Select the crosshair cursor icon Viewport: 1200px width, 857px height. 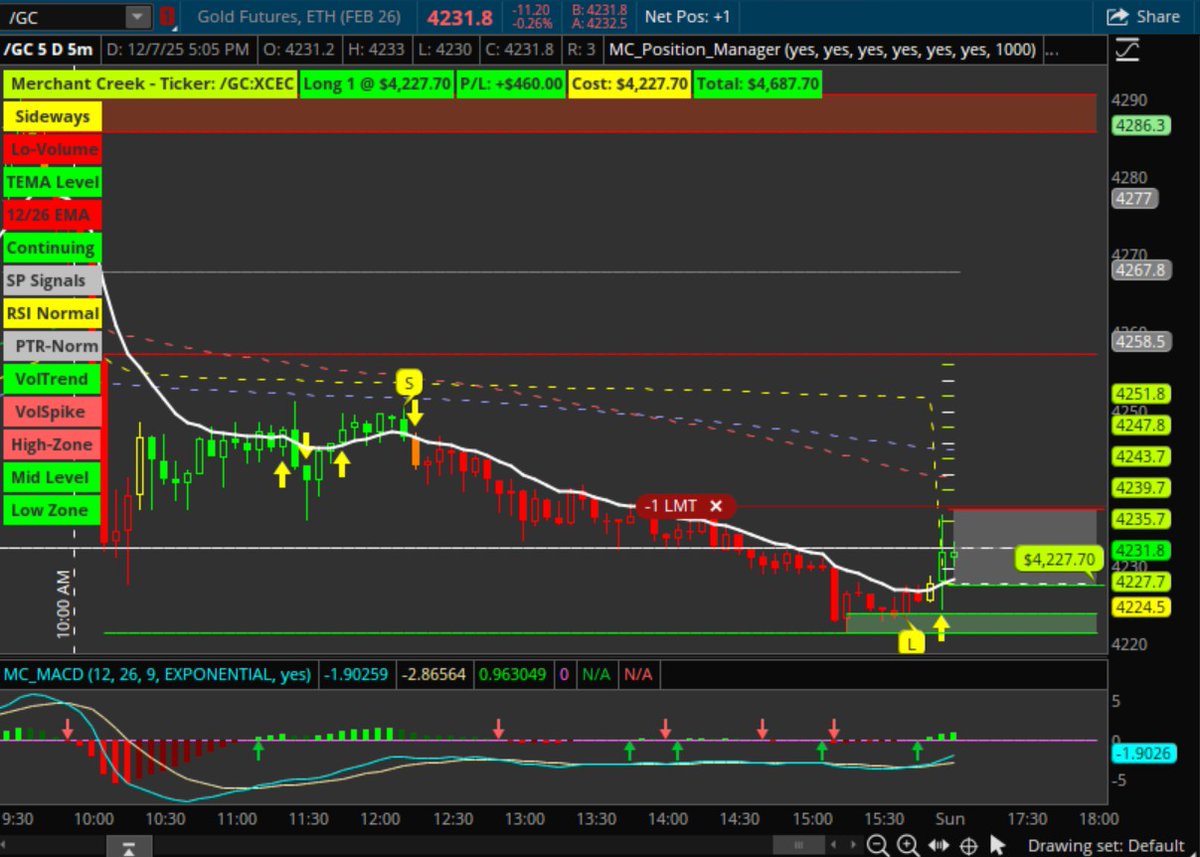[x=968, y=845]
